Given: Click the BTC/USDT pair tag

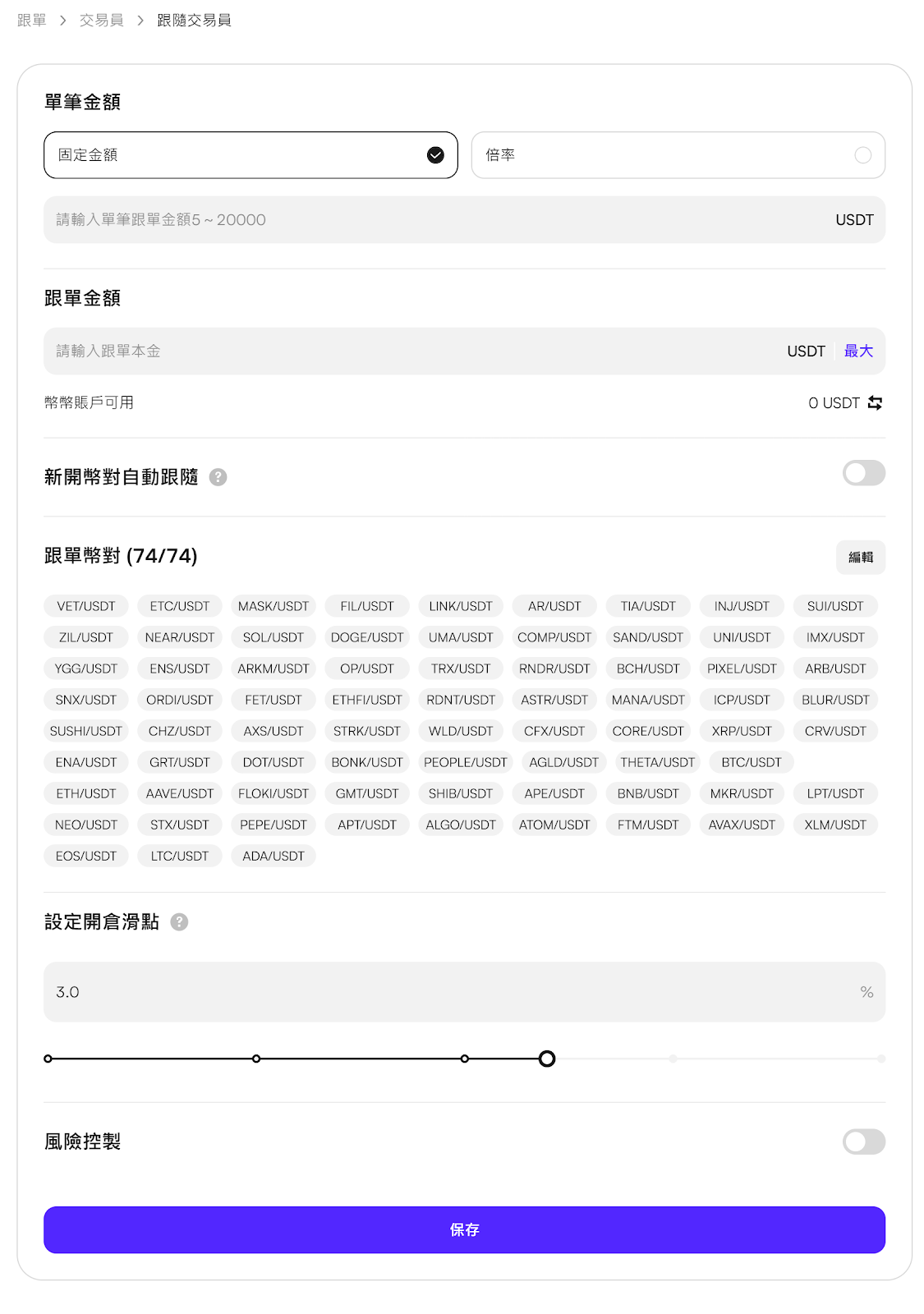Looking at the screenshot, I should point(751,762).
